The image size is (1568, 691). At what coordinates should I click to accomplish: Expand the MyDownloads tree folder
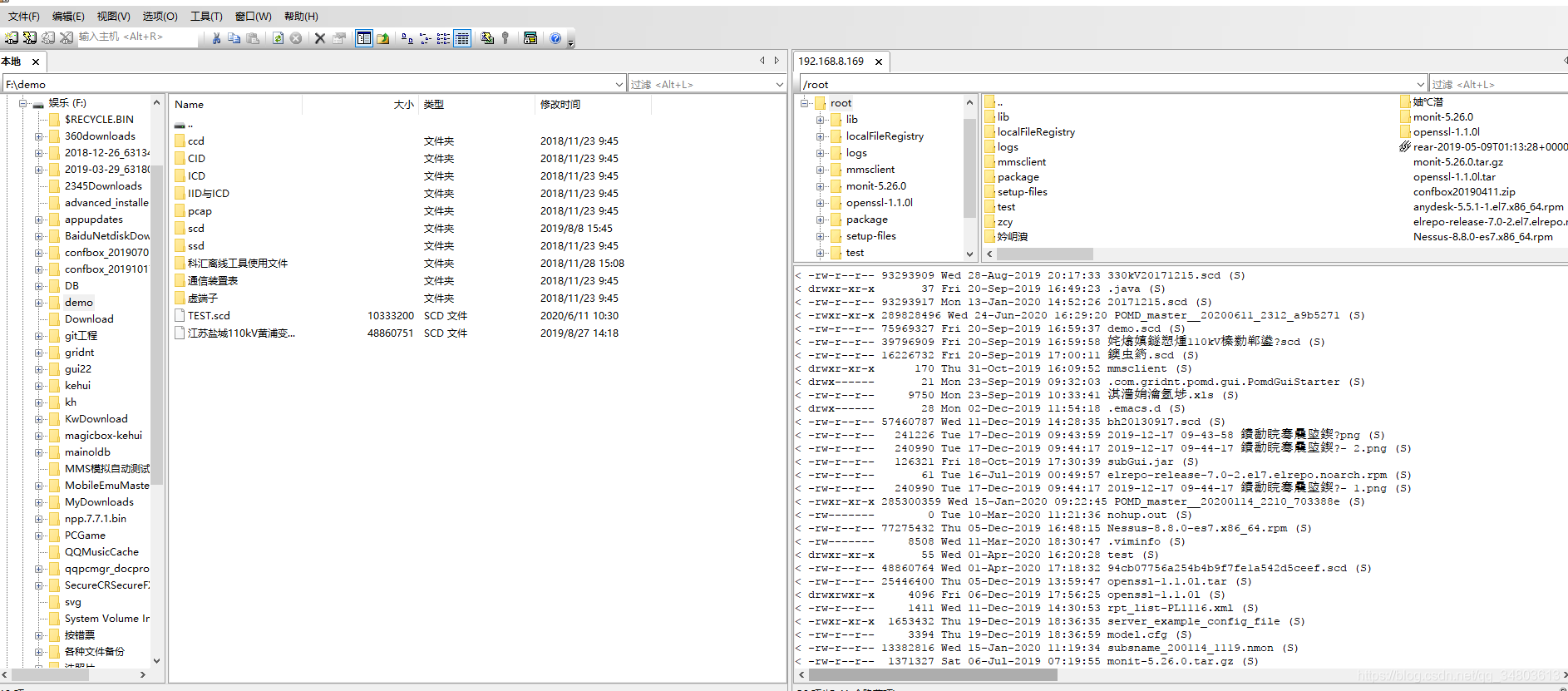39,502
